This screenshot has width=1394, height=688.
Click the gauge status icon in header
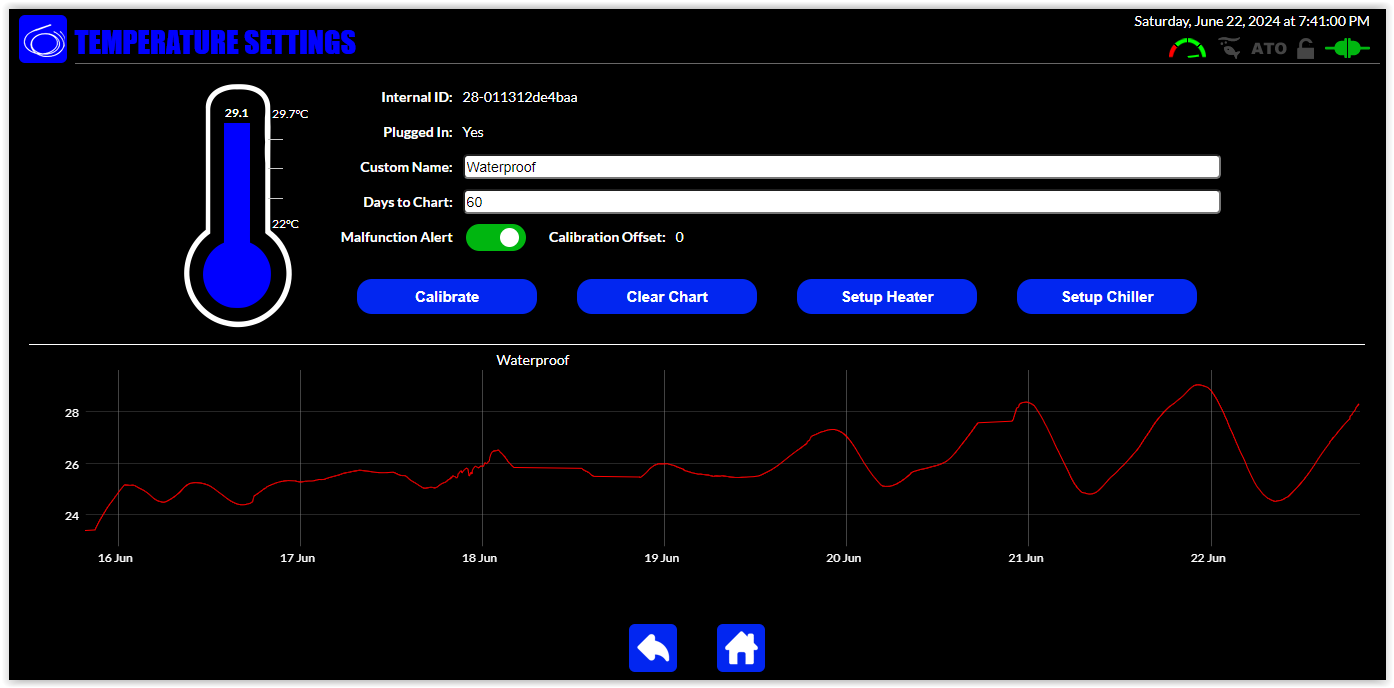pyautogui.click(x=1187, y=48)
